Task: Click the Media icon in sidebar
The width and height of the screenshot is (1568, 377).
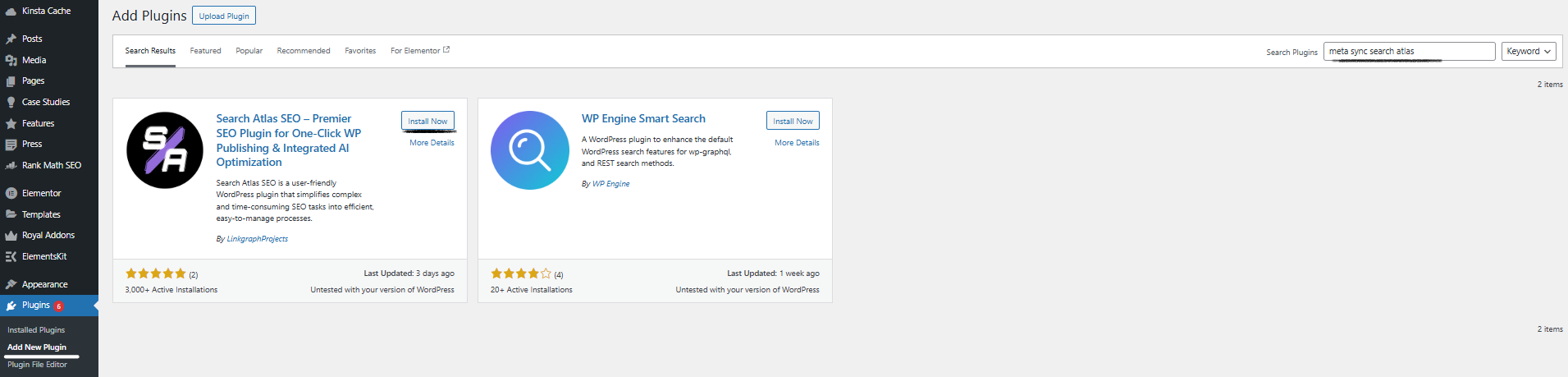Action: tap(11, 60)
